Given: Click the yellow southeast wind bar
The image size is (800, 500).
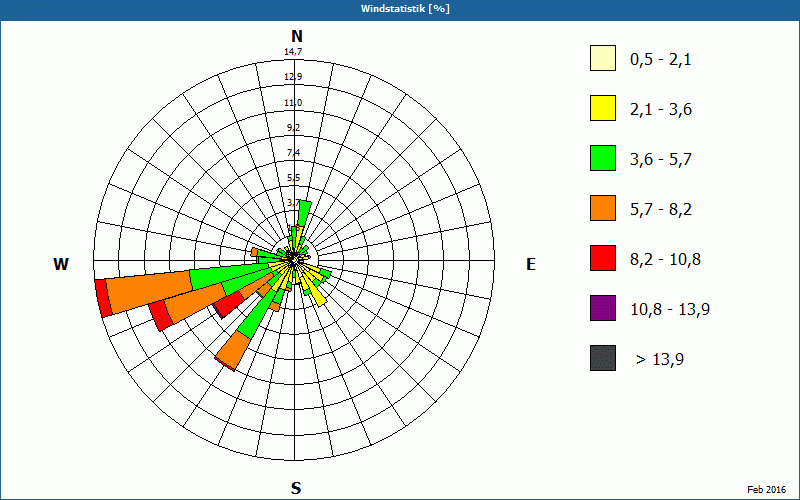Looking at the screenshot, I should [318, 297].
